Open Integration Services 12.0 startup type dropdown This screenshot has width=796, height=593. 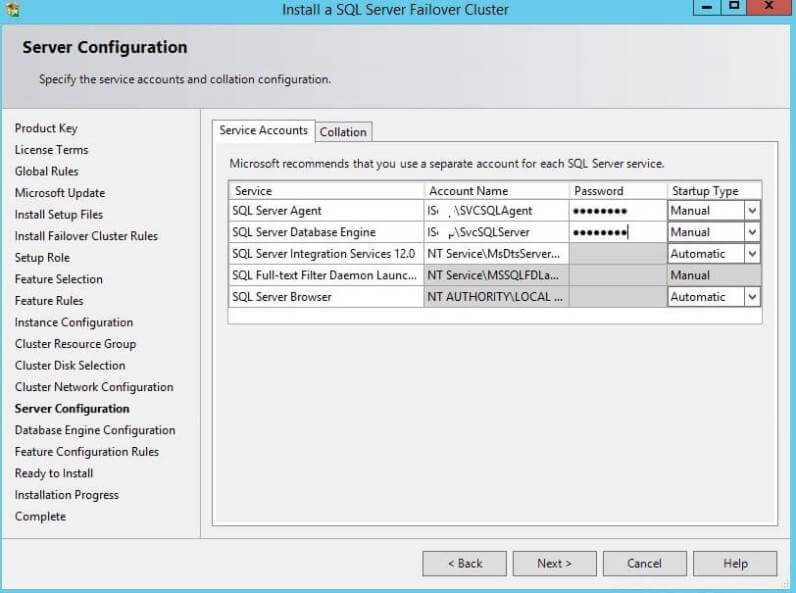pyautogui.click(x=752, y=254)
